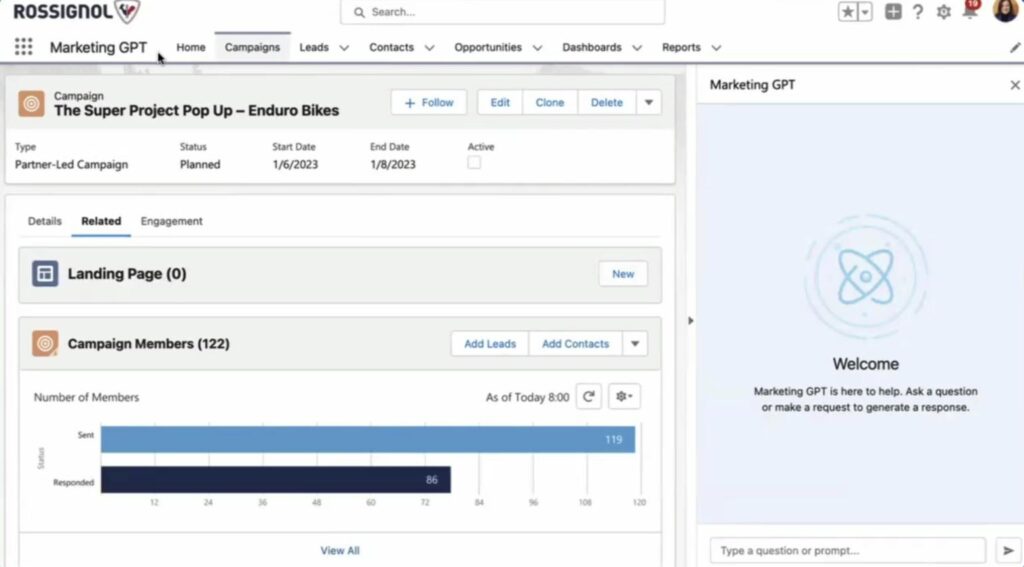This screenshot has width=1024, height=567.
Task: Expand the Opportunities tab dropdown
Action: click(x=537, y=48)
